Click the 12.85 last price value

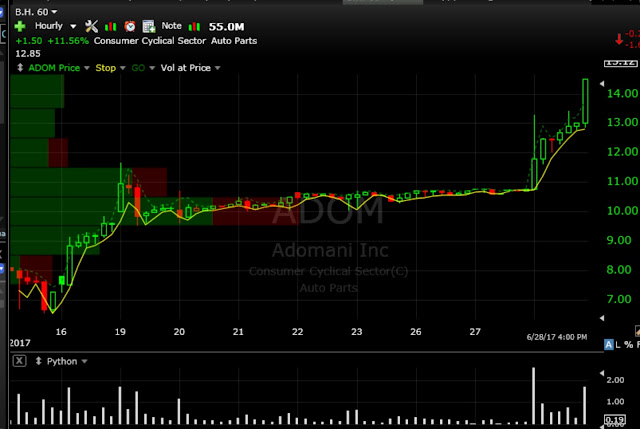(28, 53)
